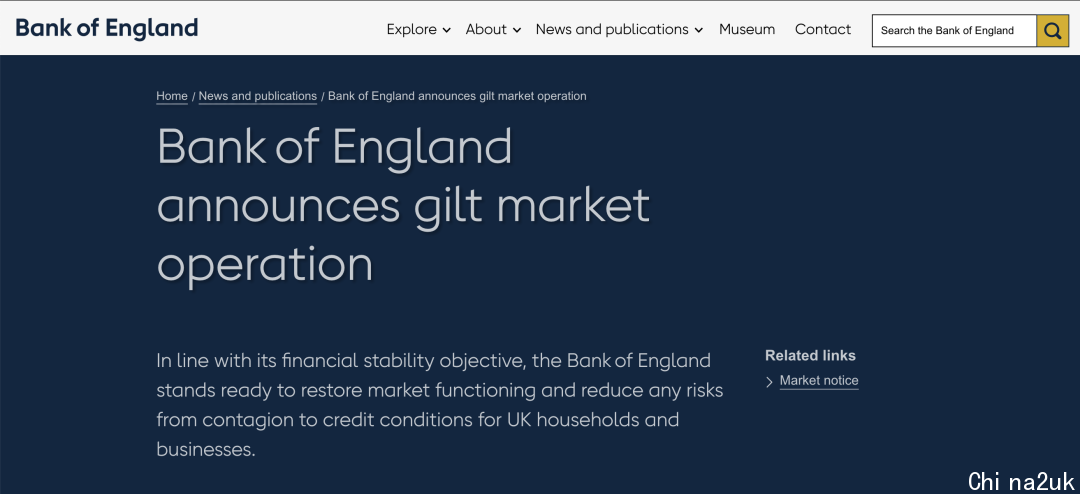Click the financial stability intro paragraph
The height and width of the screenshot is (494, 1080).
[439, 405]
